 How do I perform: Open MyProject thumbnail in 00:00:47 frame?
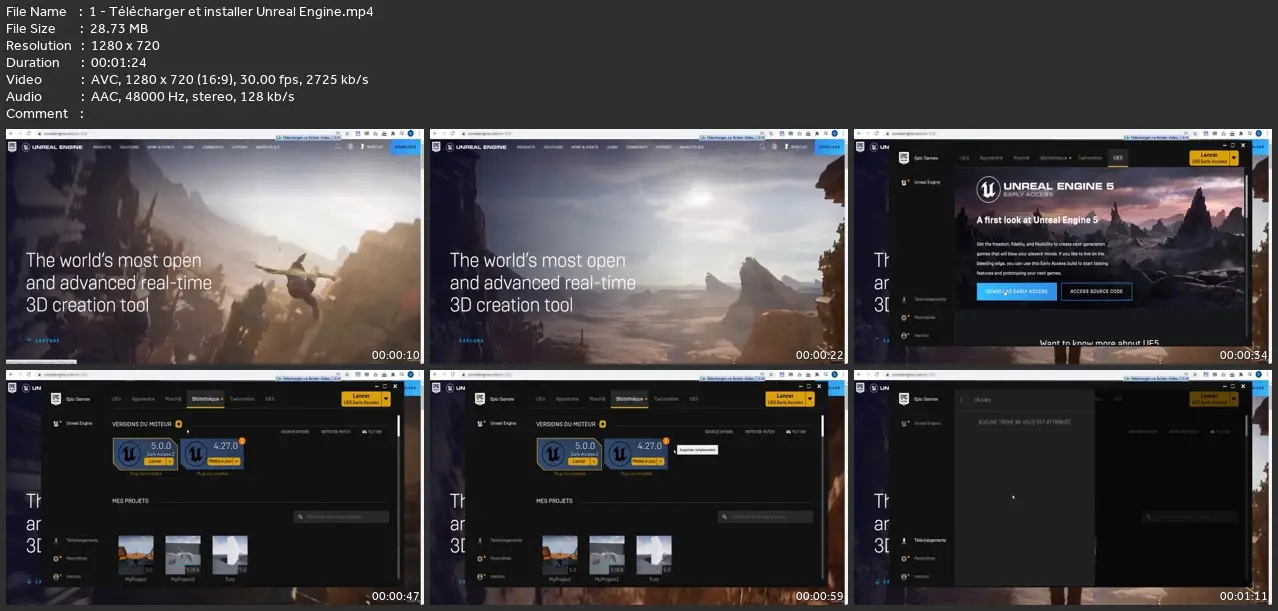[136, 555]
